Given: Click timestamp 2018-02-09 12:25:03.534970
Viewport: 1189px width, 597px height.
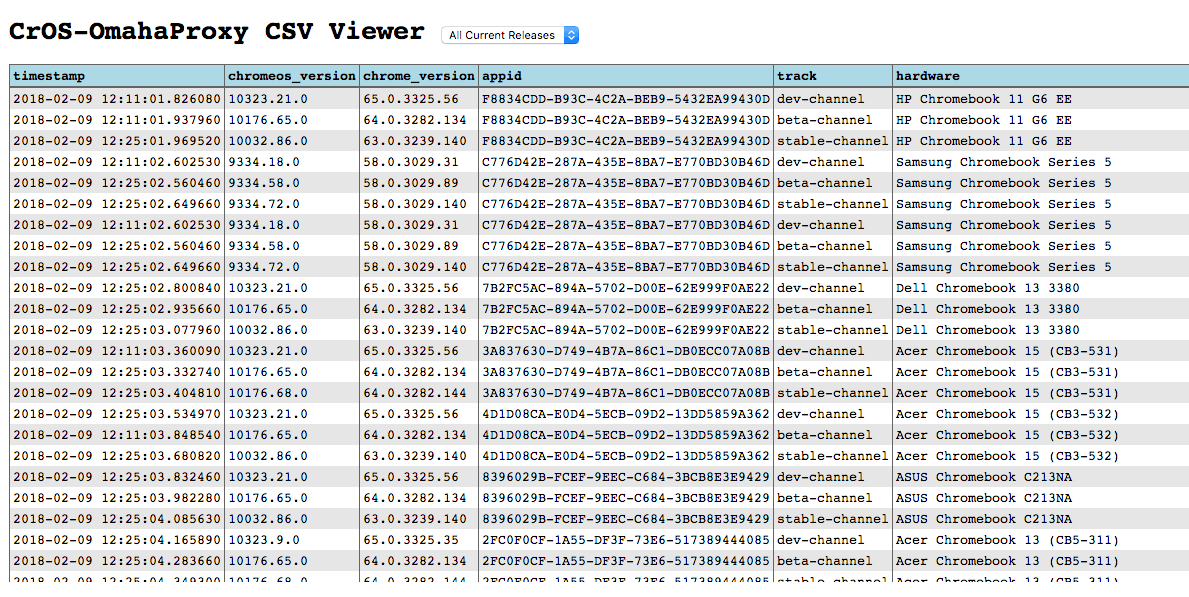Looking at the screenshot, I should click(118, 414).
